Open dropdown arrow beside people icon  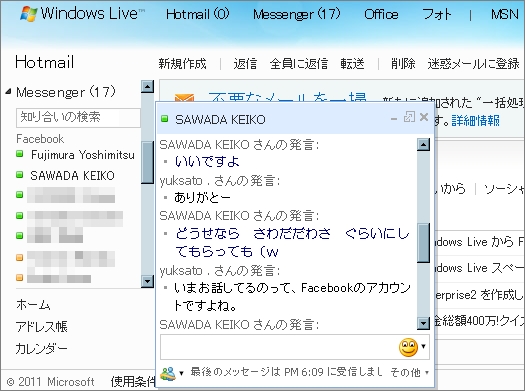pos(181,373)
